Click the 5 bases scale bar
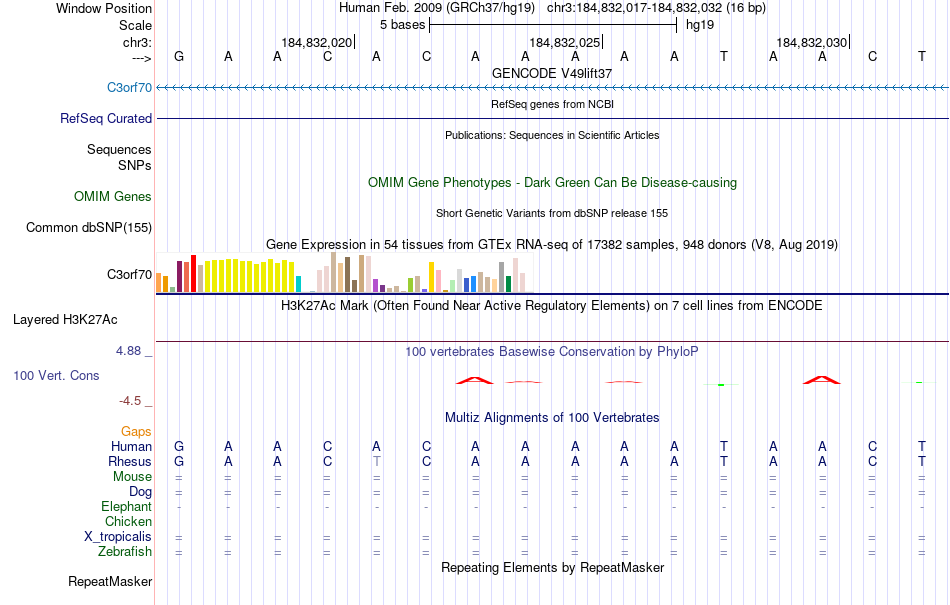The height and width of the screenshot is (605, 950). tap(553, 25)
